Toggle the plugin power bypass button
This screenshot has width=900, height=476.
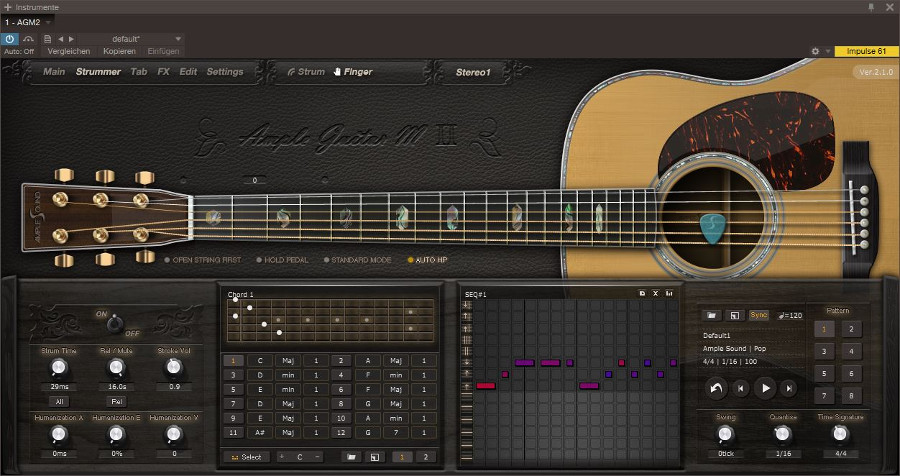click(10, 39)
